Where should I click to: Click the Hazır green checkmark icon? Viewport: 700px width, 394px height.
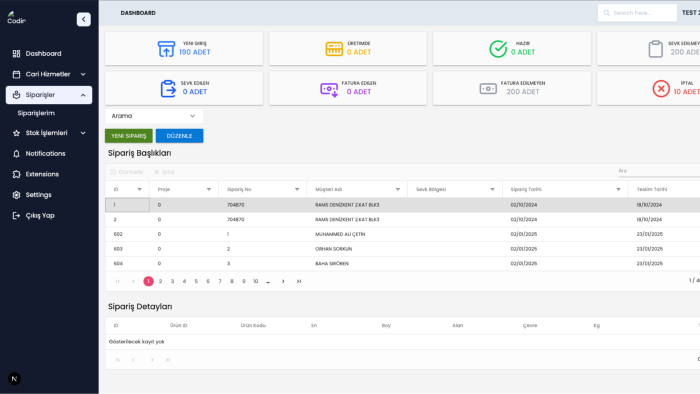tap(498, 49)
